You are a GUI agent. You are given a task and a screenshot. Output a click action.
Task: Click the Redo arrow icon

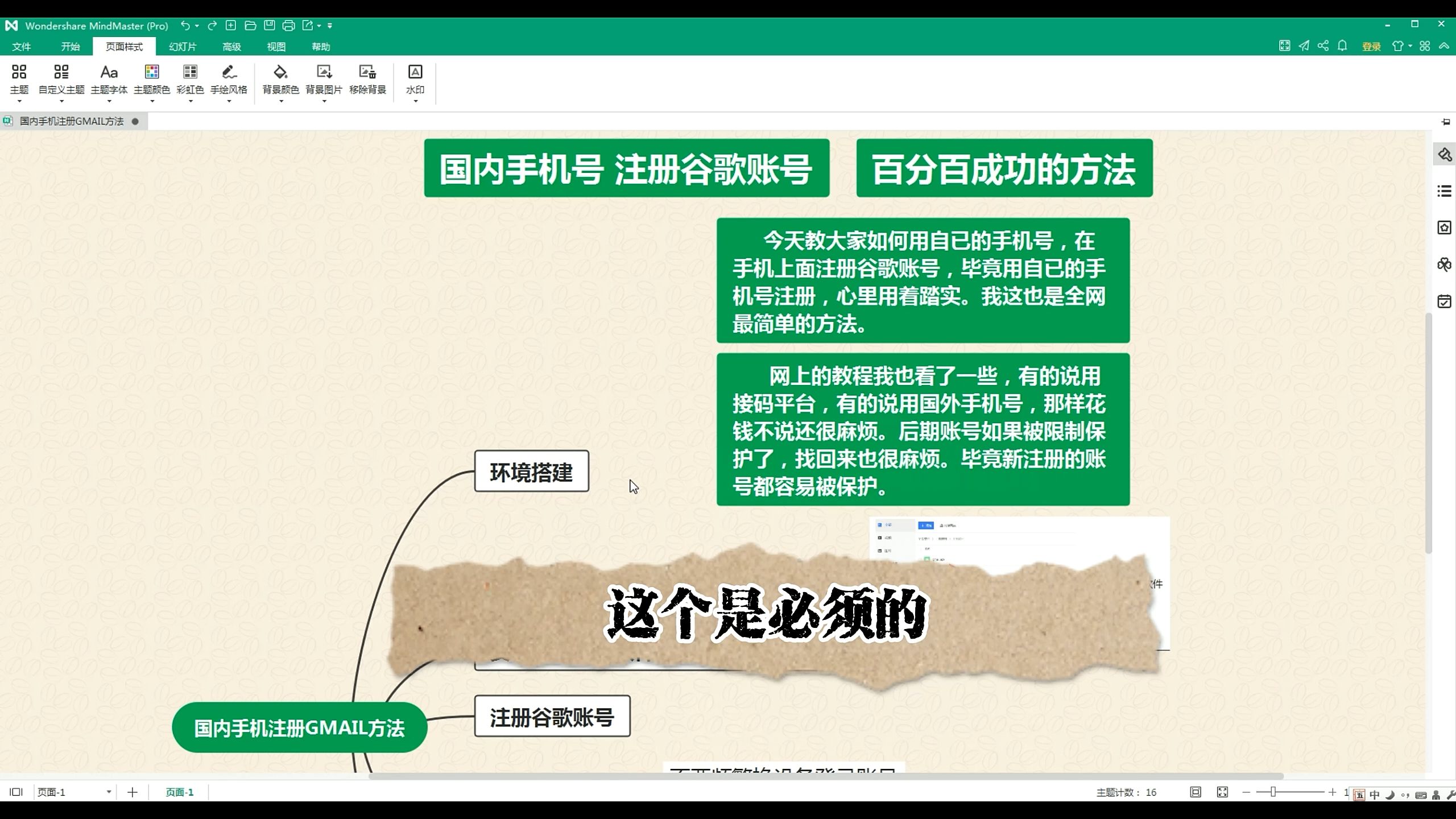coord(212,26)
